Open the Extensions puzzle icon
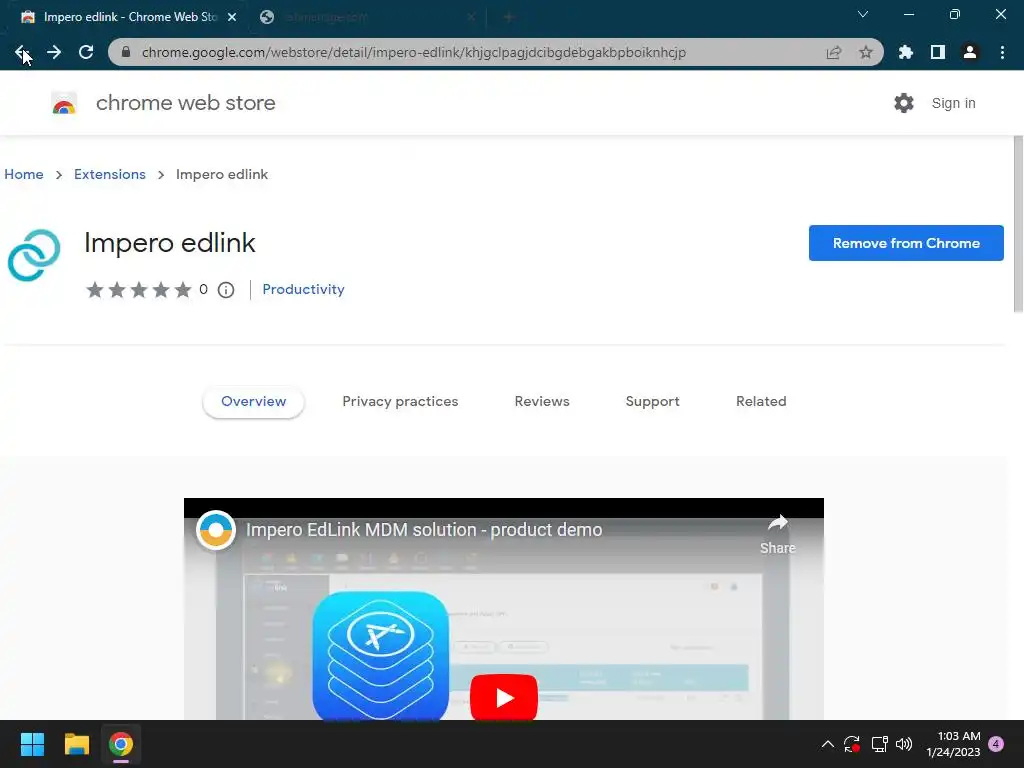The height and width of the screenshot is (768, 1024). (x=906, y=52)
